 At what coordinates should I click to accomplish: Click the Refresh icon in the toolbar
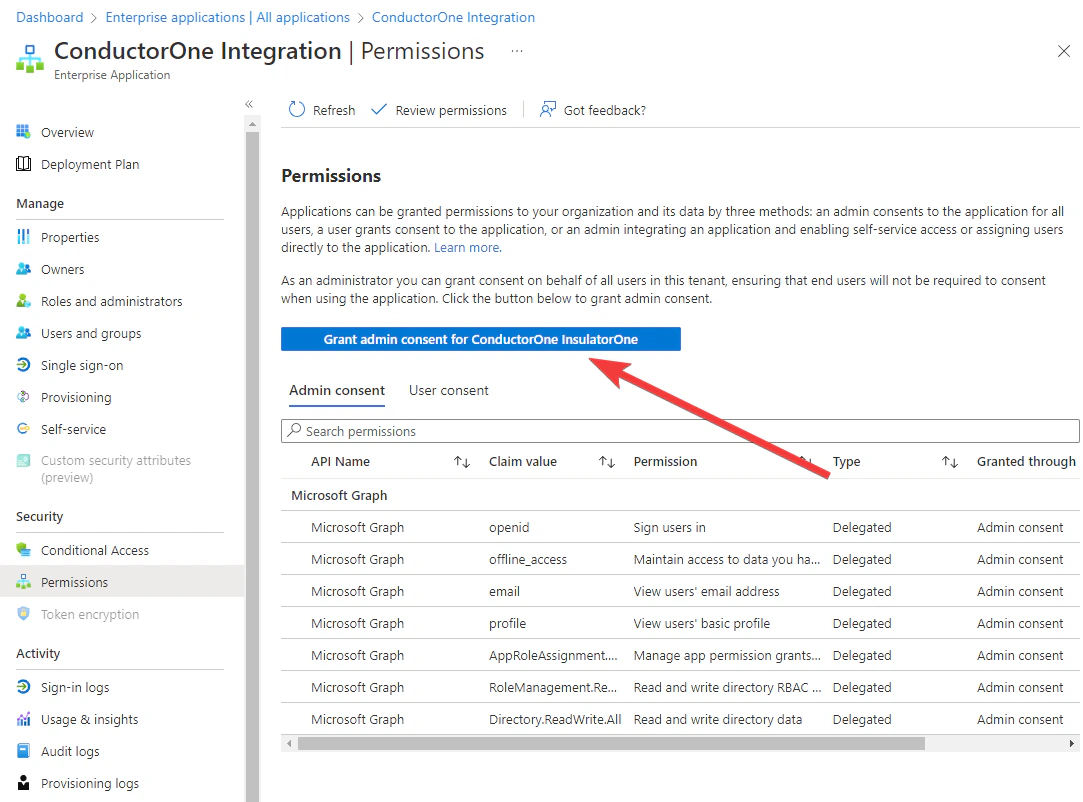click(x=297, y=109)
